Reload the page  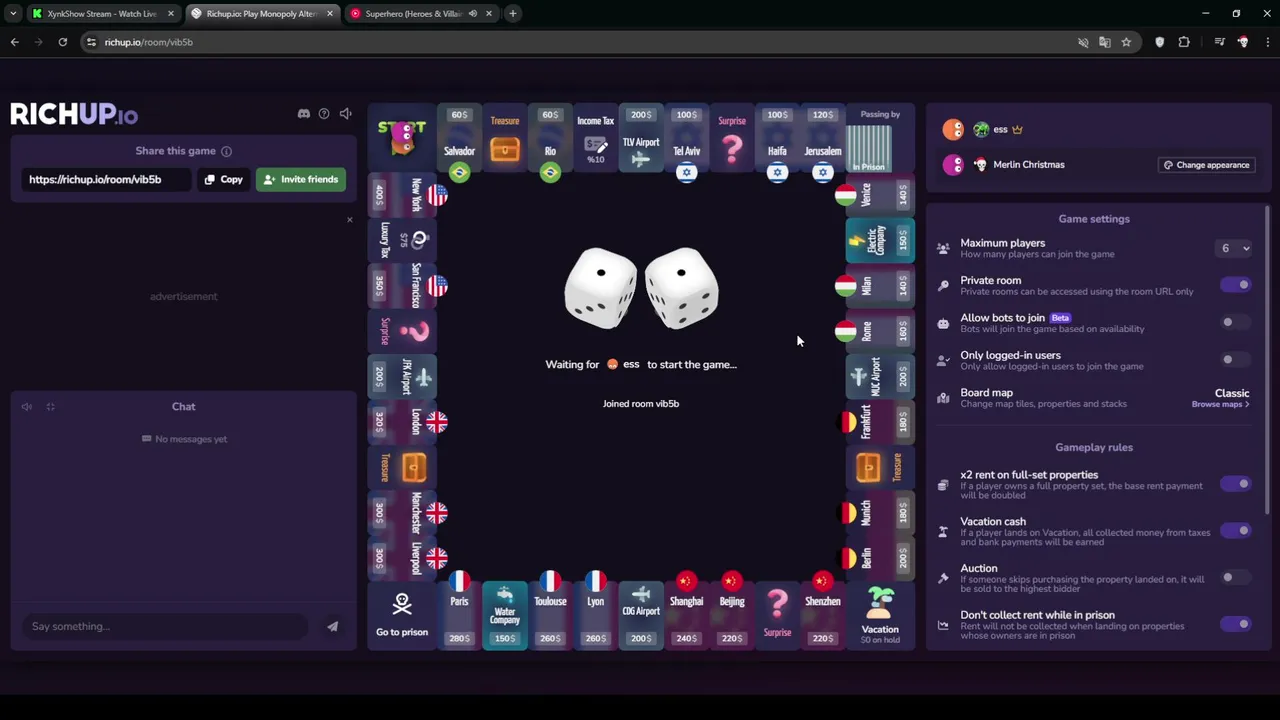click(62, 42)
